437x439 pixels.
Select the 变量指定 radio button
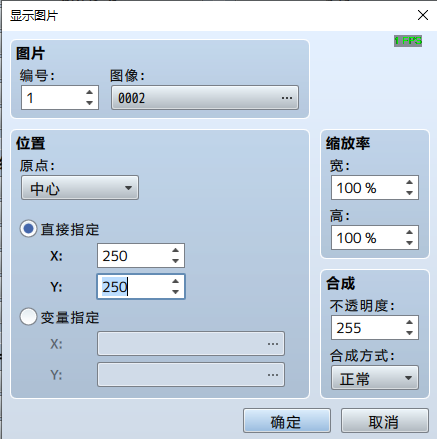point(28,317)
